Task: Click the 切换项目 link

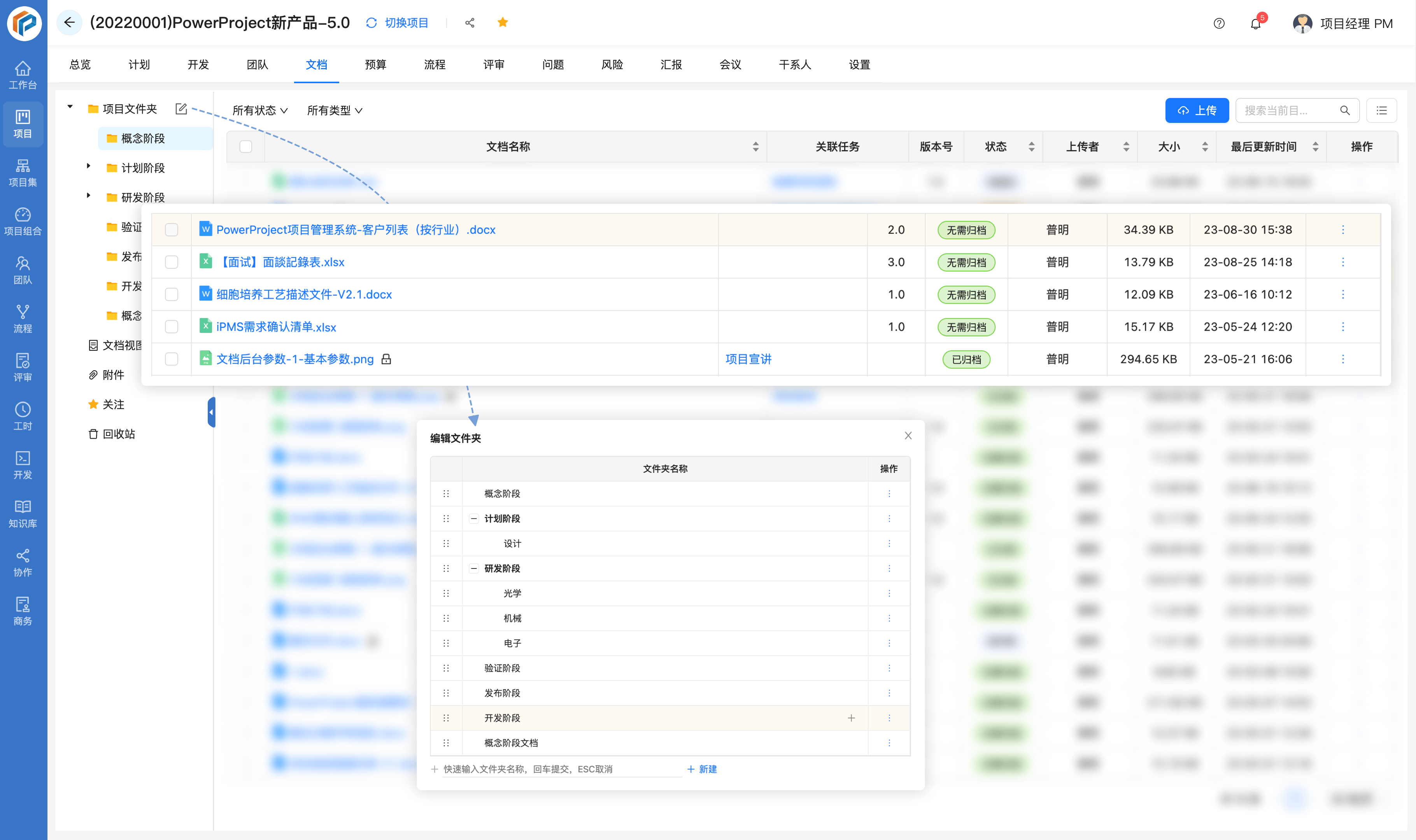Action: [398, 23]
